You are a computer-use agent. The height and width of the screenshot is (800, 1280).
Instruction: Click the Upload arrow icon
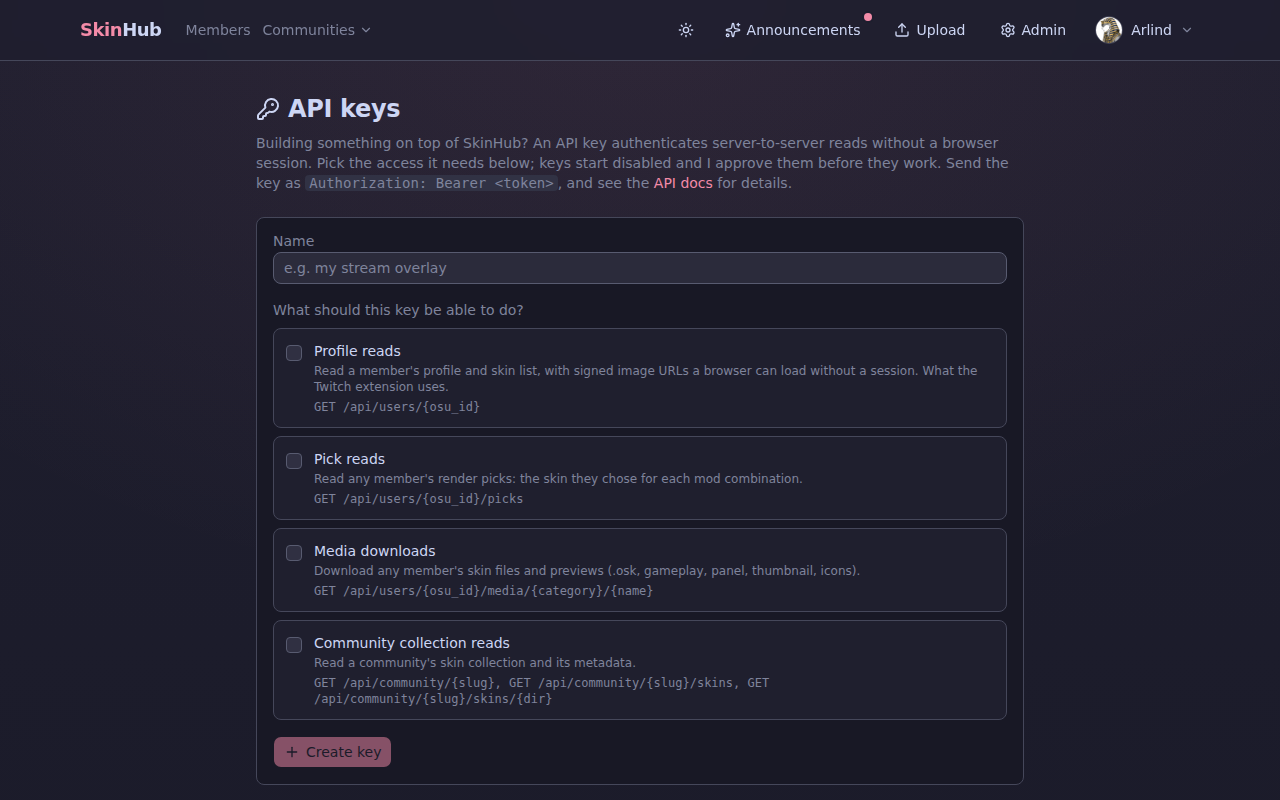pyautogui.click(x=902, y=30)
